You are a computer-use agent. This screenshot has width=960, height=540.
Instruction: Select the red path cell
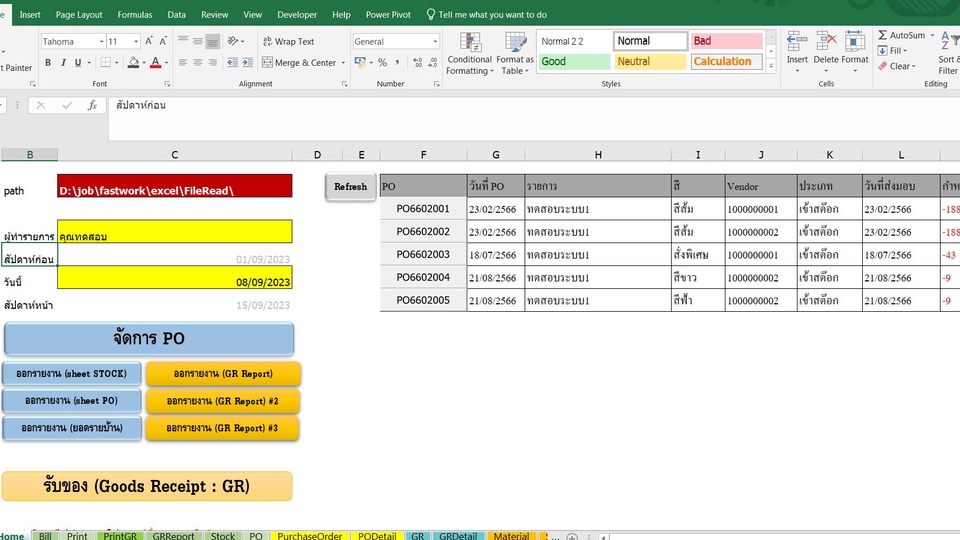(174, 186)
